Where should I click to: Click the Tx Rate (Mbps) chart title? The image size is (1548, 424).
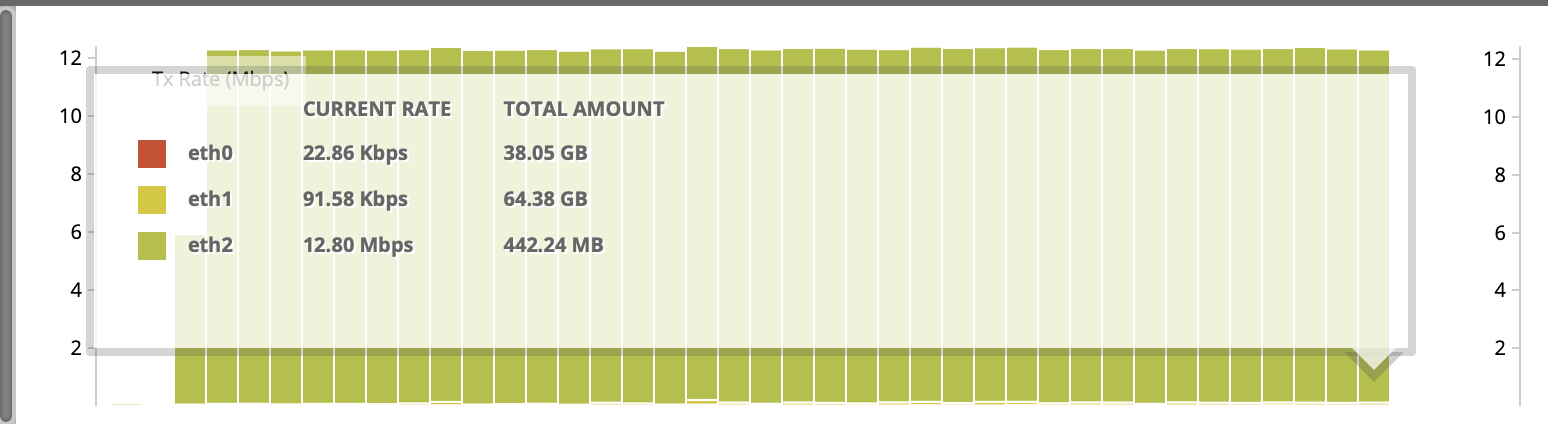220,80
